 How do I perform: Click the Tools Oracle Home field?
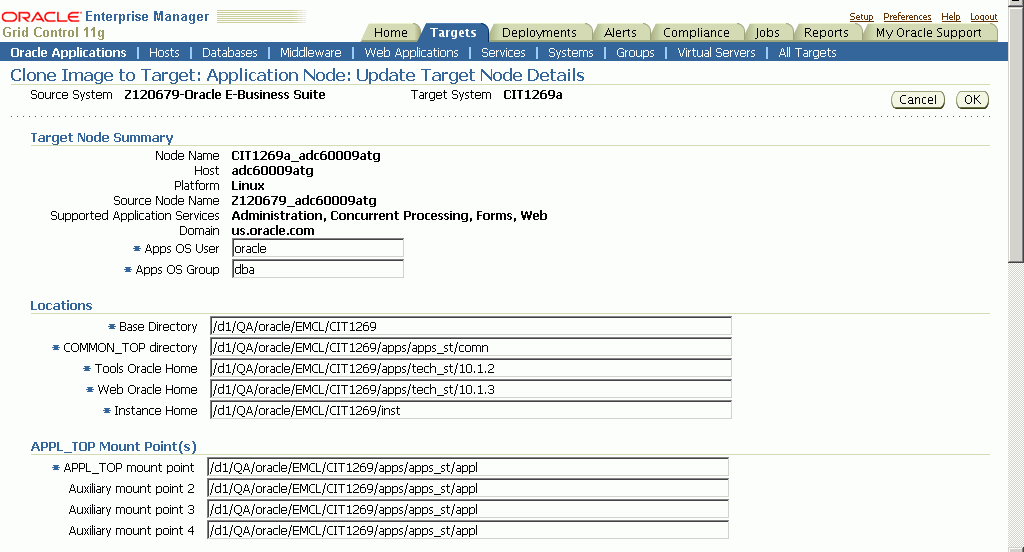click(x=471, y=368)
